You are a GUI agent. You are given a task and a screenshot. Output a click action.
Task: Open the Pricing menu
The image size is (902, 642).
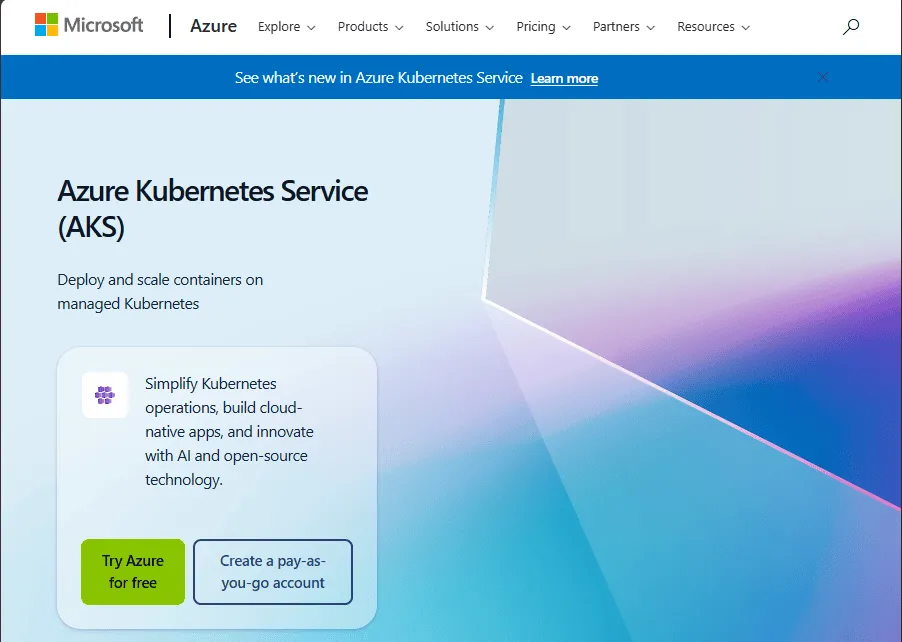pos(536,27)
